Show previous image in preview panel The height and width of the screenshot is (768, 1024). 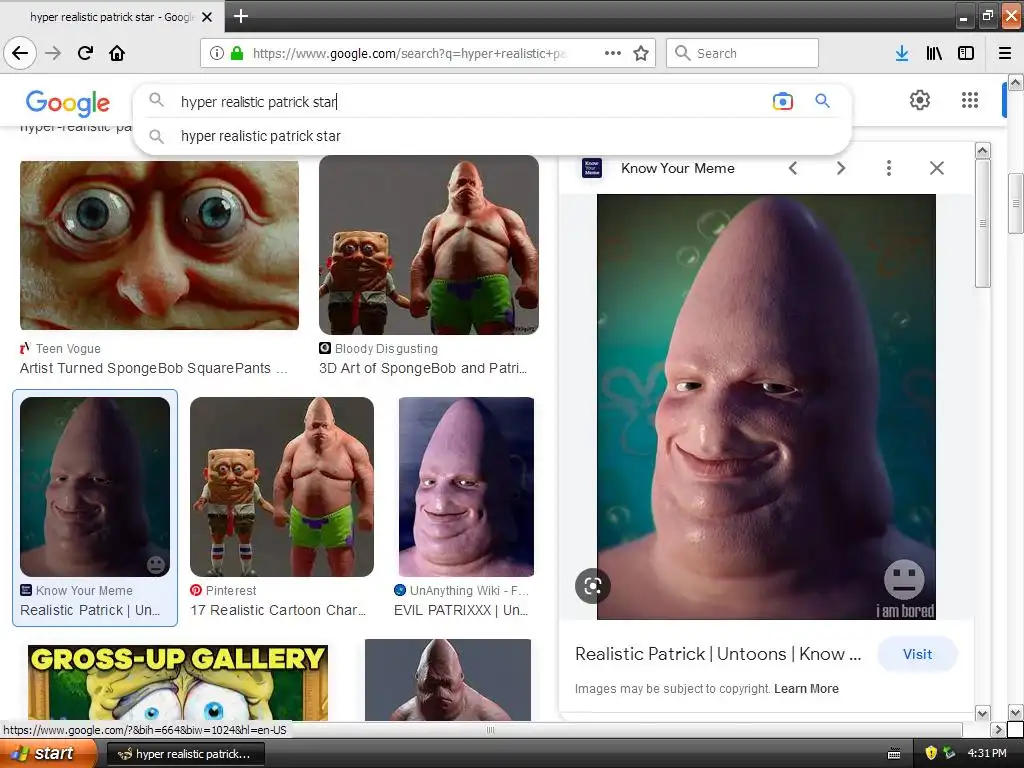pyautogui.click(x=793, y=168)
